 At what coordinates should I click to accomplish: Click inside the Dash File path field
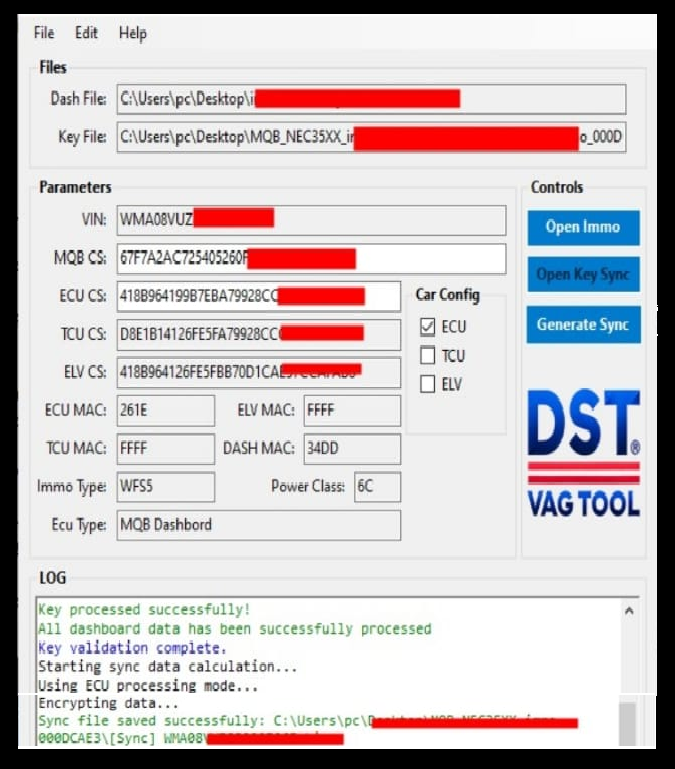coord(370,99)
